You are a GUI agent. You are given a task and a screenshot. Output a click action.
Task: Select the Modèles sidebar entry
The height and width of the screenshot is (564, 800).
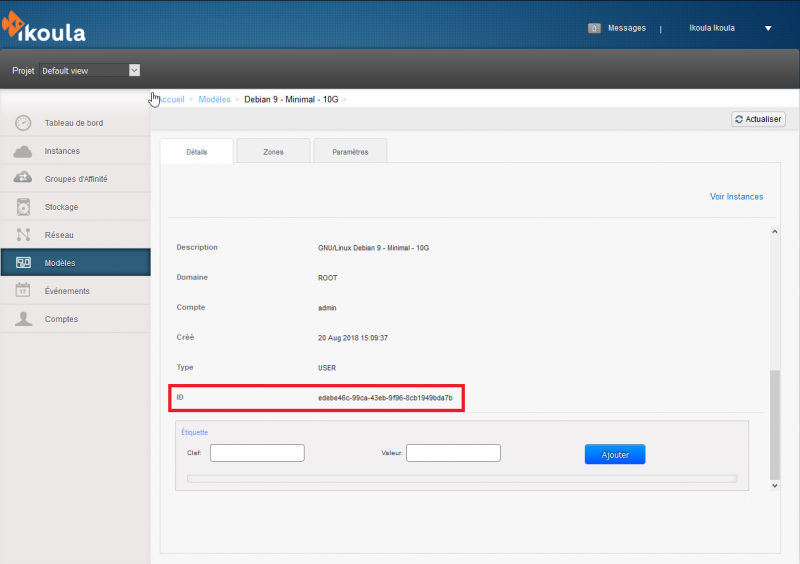pyautogui.click(x=76, y=262)
